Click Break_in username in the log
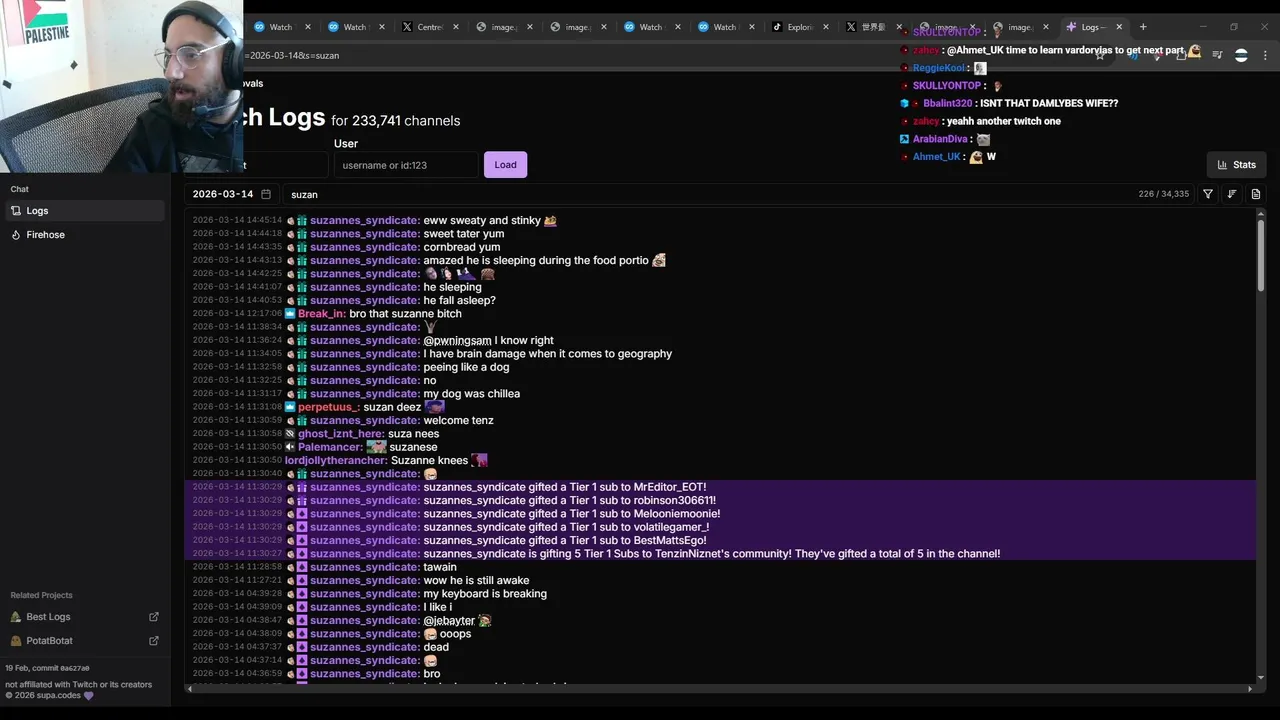Screen dimensions: 1280x720 click(x=322, y=314)
